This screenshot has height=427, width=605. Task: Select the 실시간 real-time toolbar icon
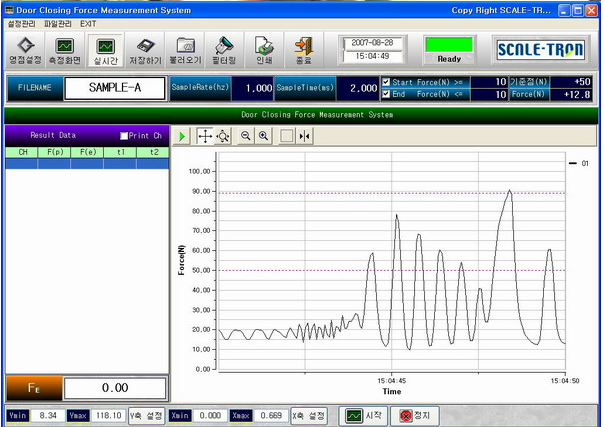point(105,51)
